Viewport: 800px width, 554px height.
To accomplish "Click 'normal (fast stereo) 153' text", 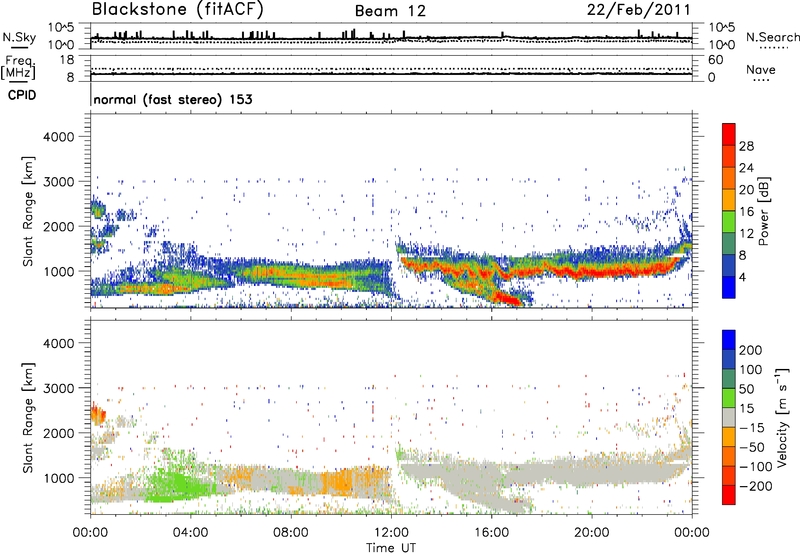I will pos(173,99).
